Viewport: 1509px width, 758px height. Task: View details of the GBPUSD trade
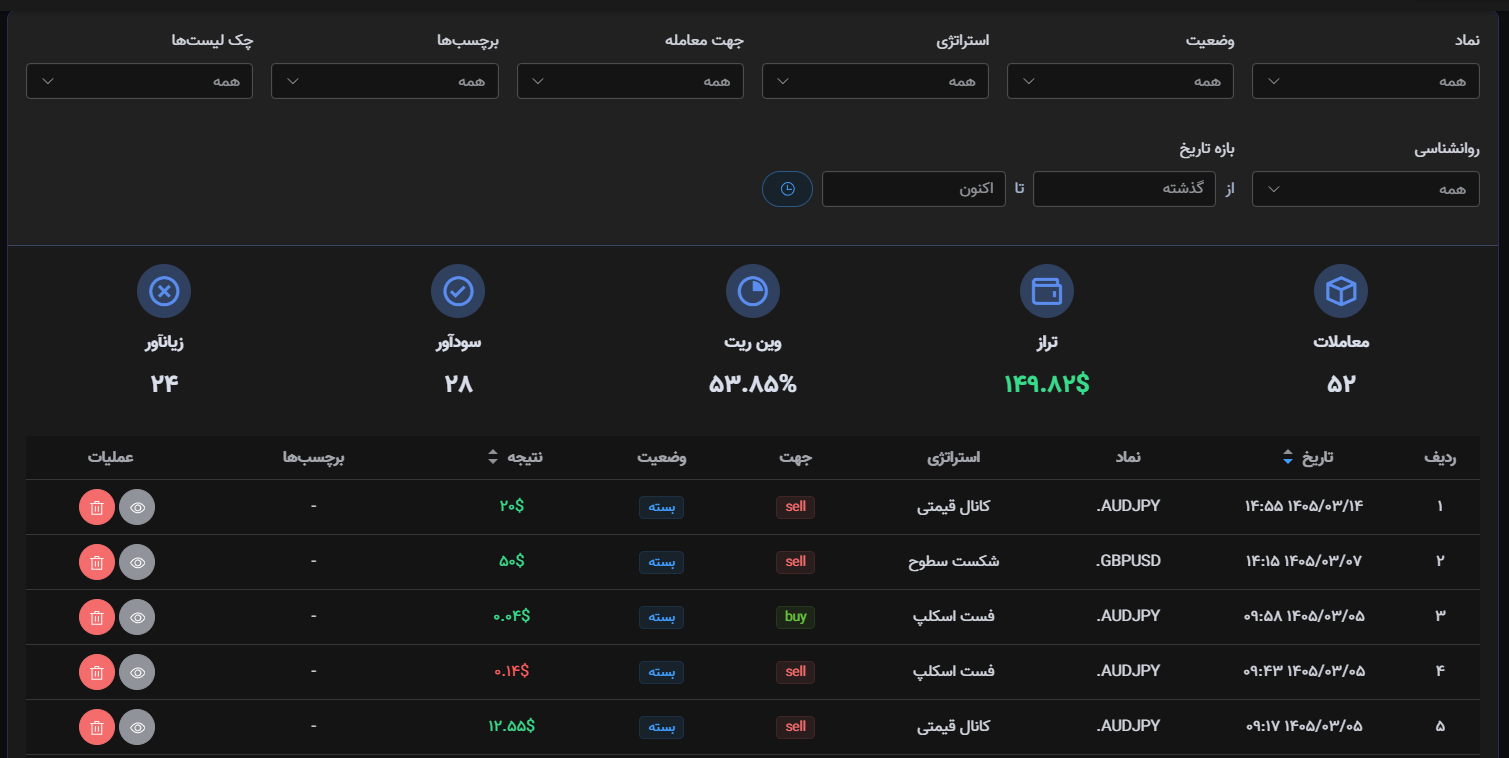point(137,563)
